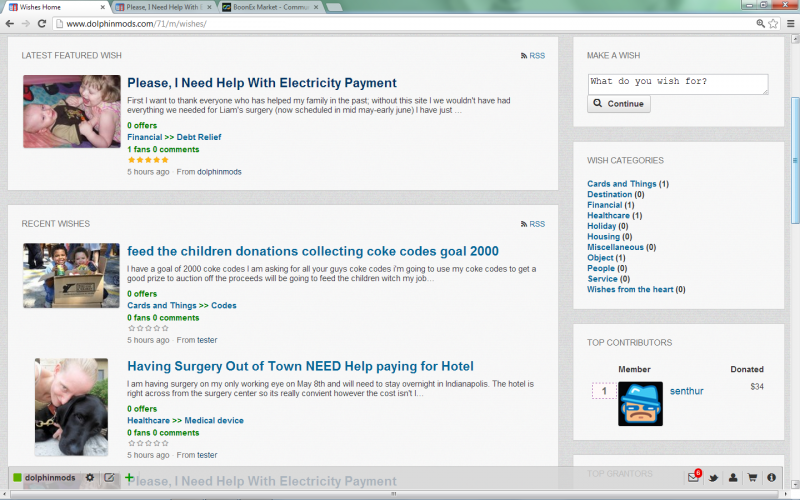Click the horizontal page scrollbar
800x500 pixels.
tap(393, 494)
